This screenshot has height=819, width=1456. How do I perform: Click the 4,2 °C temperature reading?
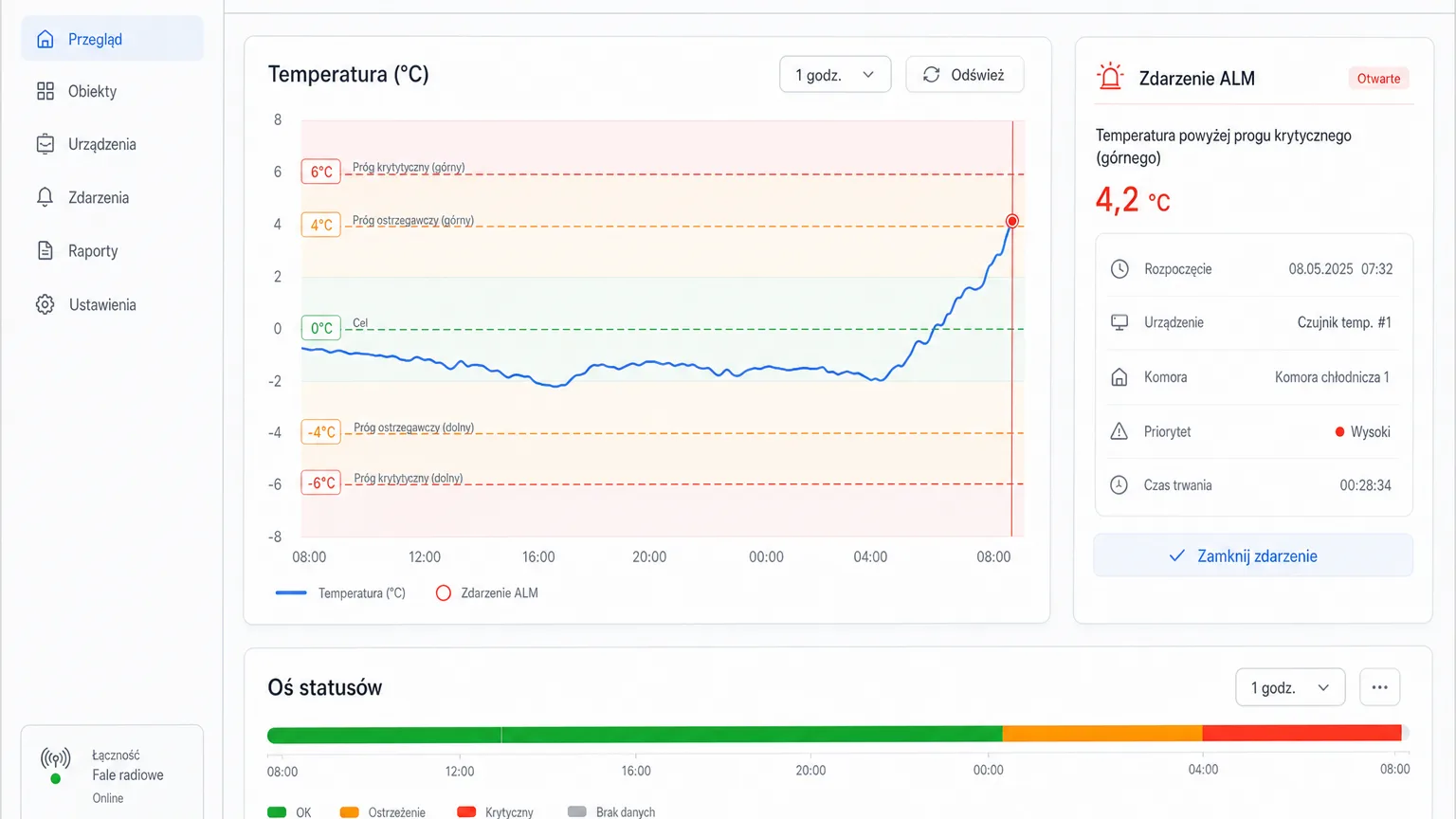click(1133, 200)
